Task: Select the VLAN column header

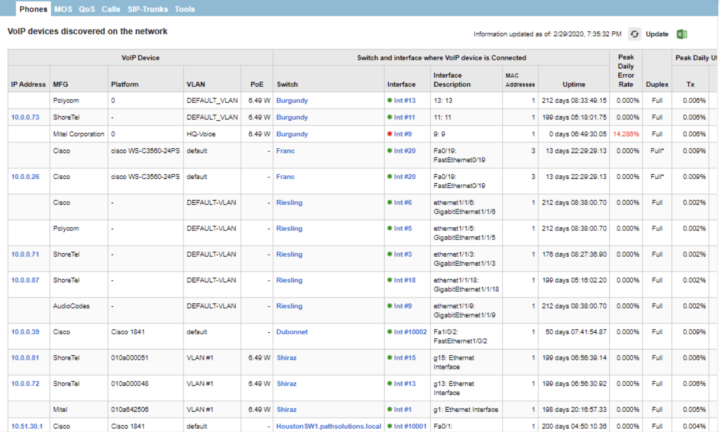Action: (x=196, y=84)
